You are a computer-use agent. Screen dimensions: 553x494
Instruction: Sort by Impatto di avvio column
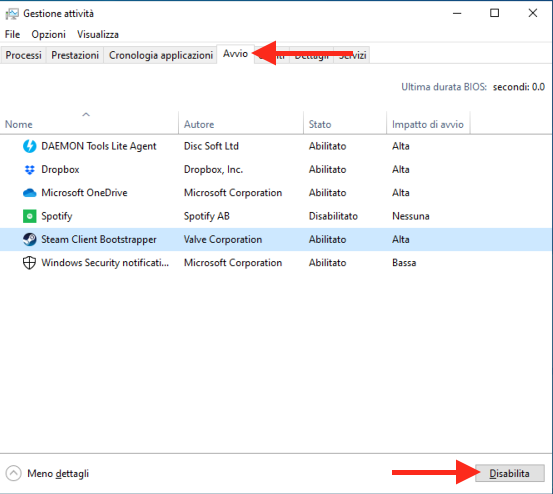(x=428, y=124)
